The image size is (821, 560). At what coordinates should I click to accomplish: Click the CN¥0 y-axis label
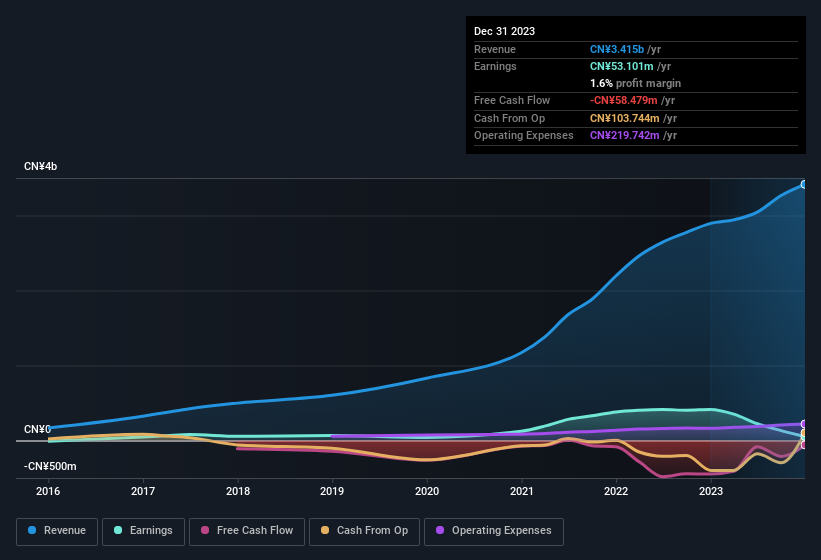37,429
